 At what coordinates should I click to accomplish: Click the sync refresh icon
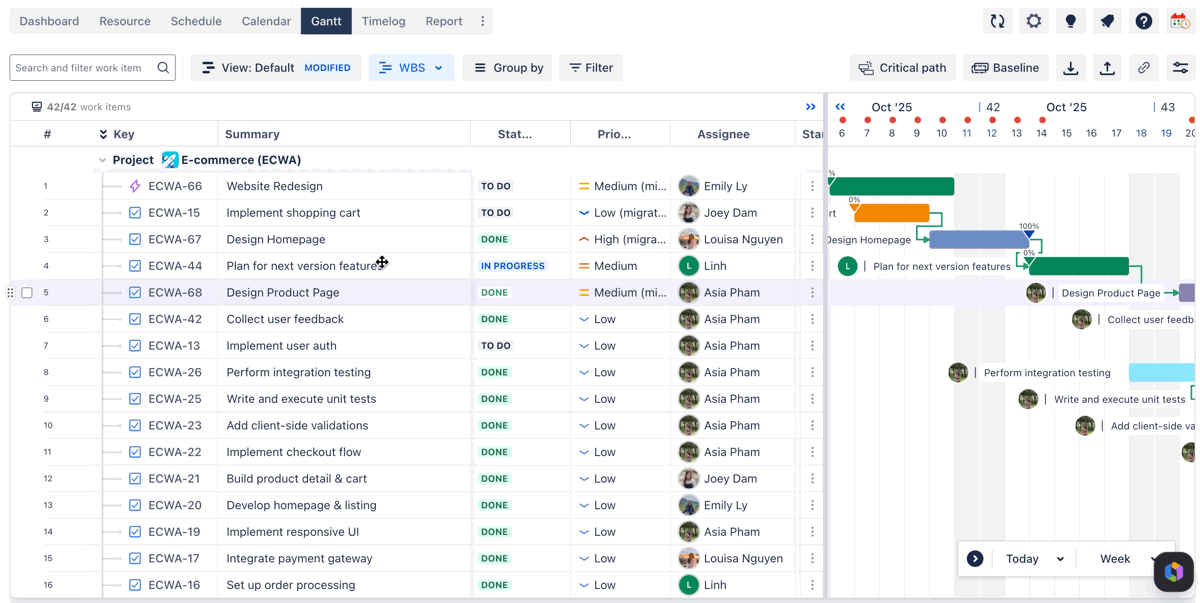(x=997, y=21)
